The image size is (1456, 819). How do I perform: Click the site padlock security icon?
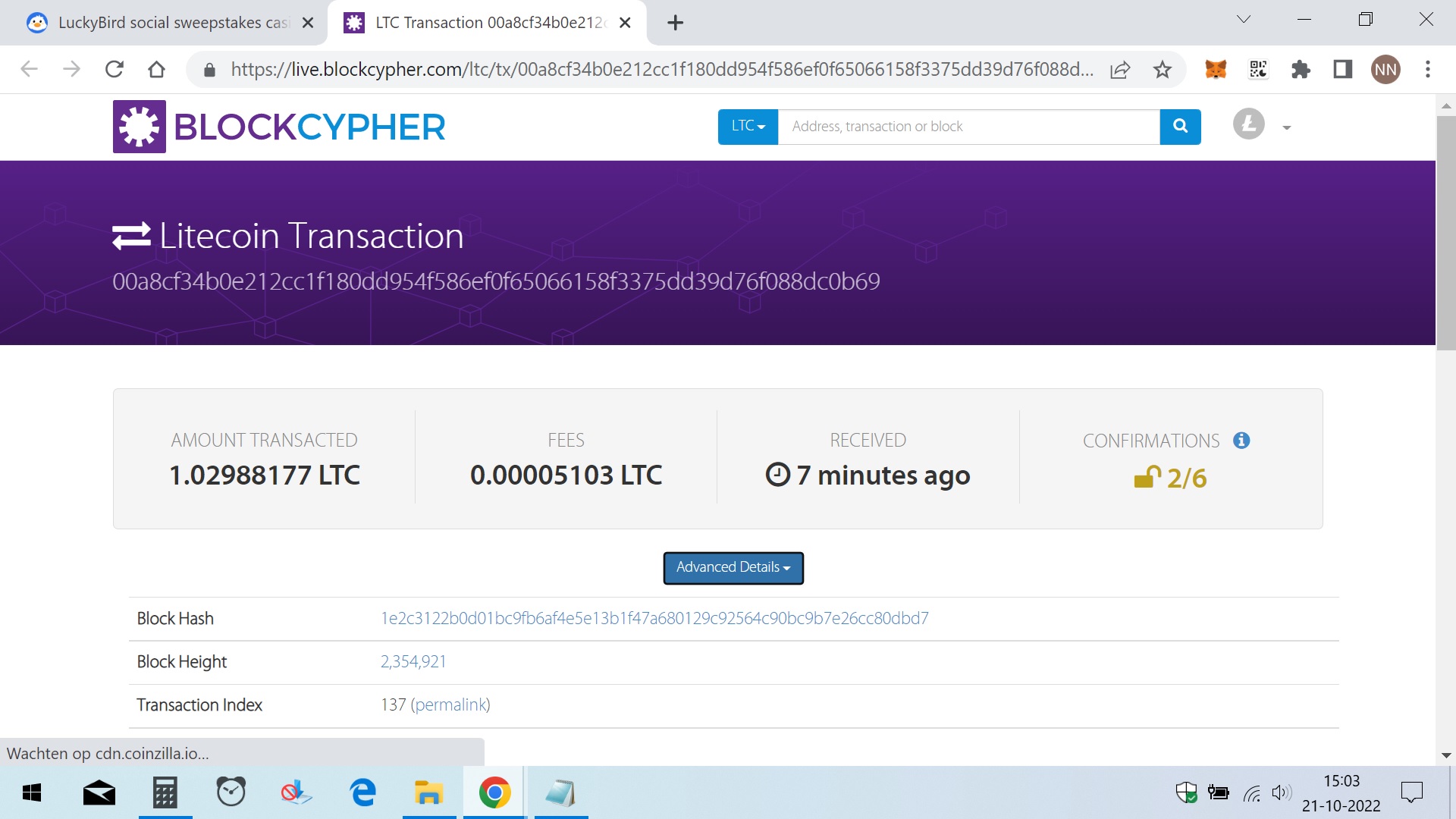(x=210, y=70)
